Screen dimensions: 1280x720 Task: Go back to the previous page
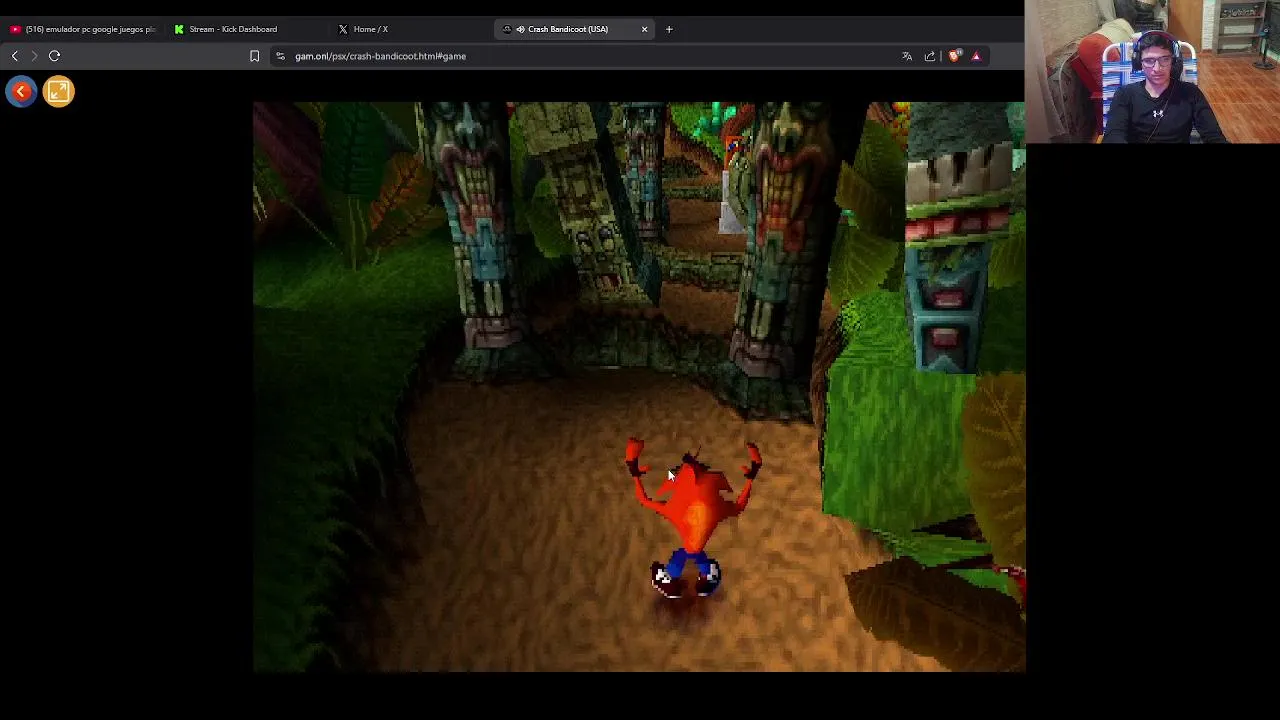pyautogui.click(x=14, y=56)
